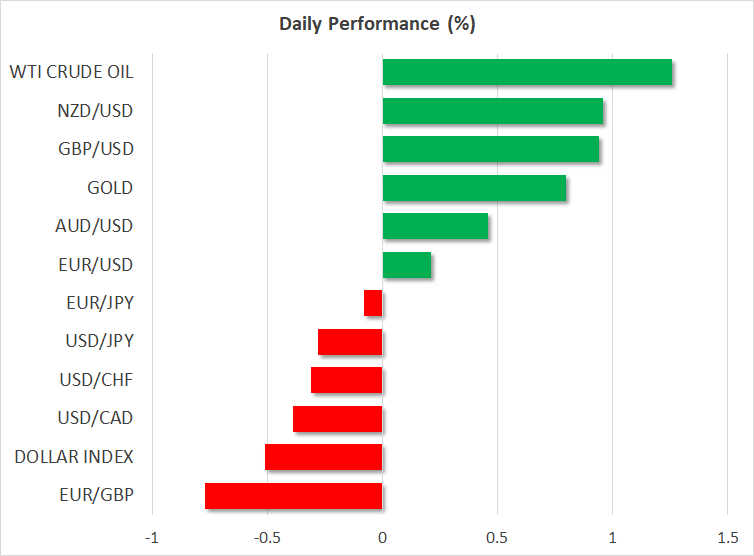754x556 pixels.
Task: Select the EUR/USD green bar
Action: (407, 265)
